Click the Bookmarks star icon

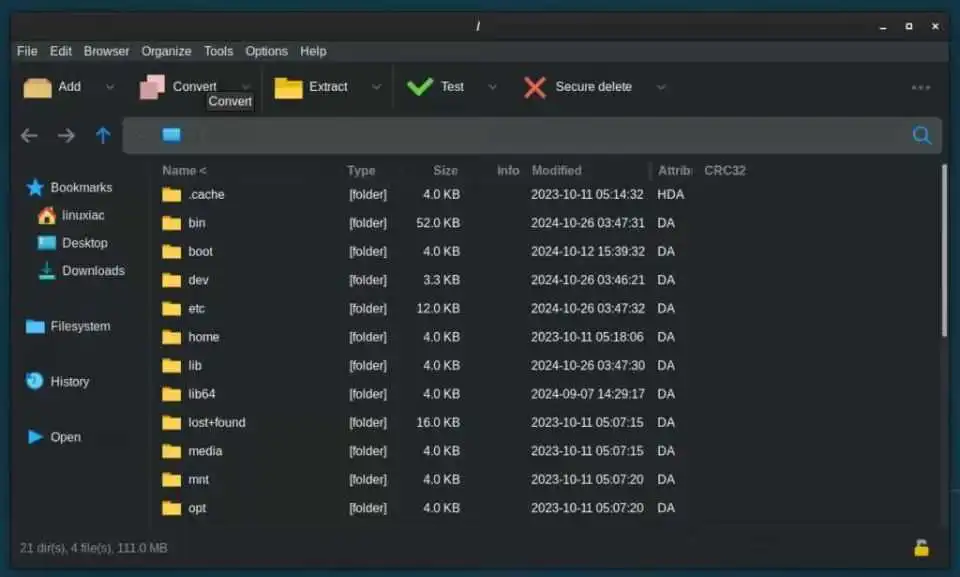point(36,187)
